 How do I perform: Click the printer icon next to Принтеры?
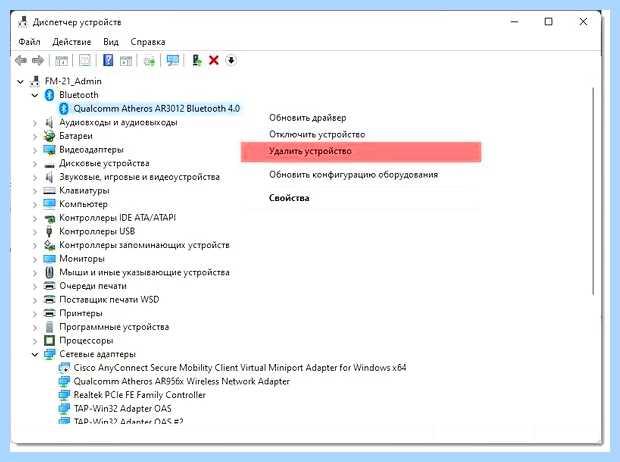[x=49, y=313]
